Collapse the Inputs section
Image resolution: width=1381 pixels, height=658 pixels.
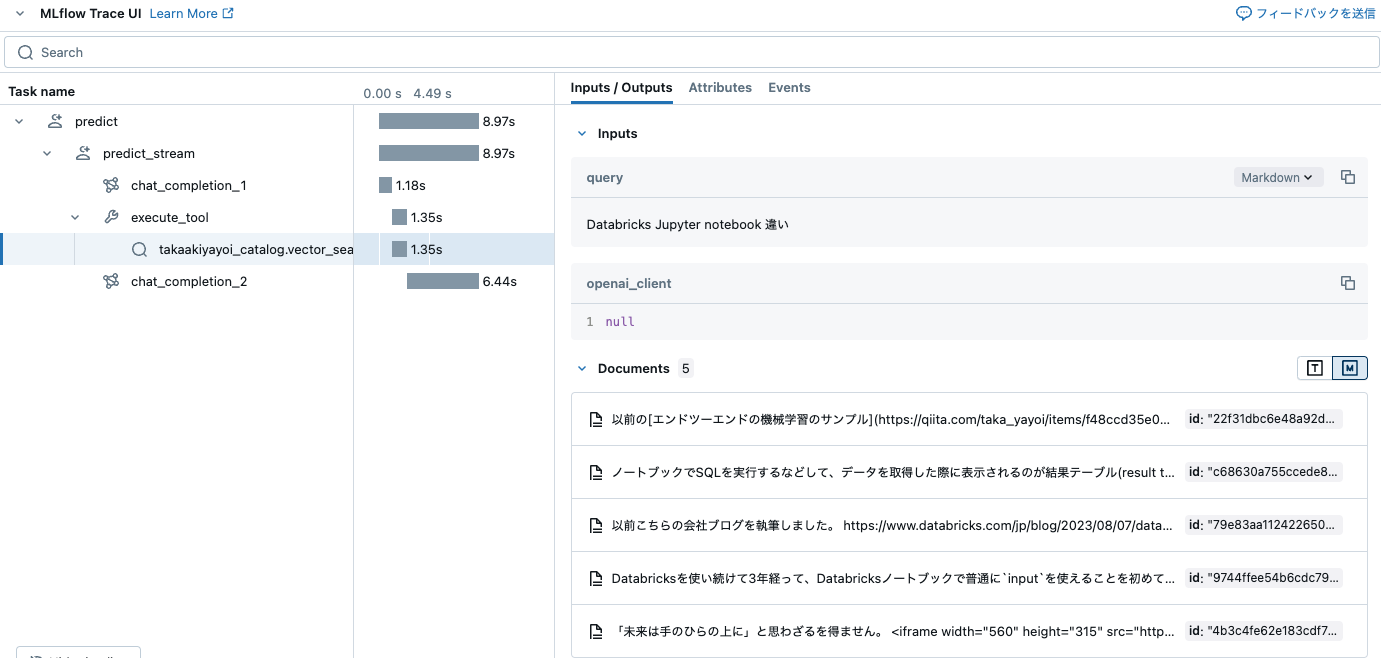582,133
